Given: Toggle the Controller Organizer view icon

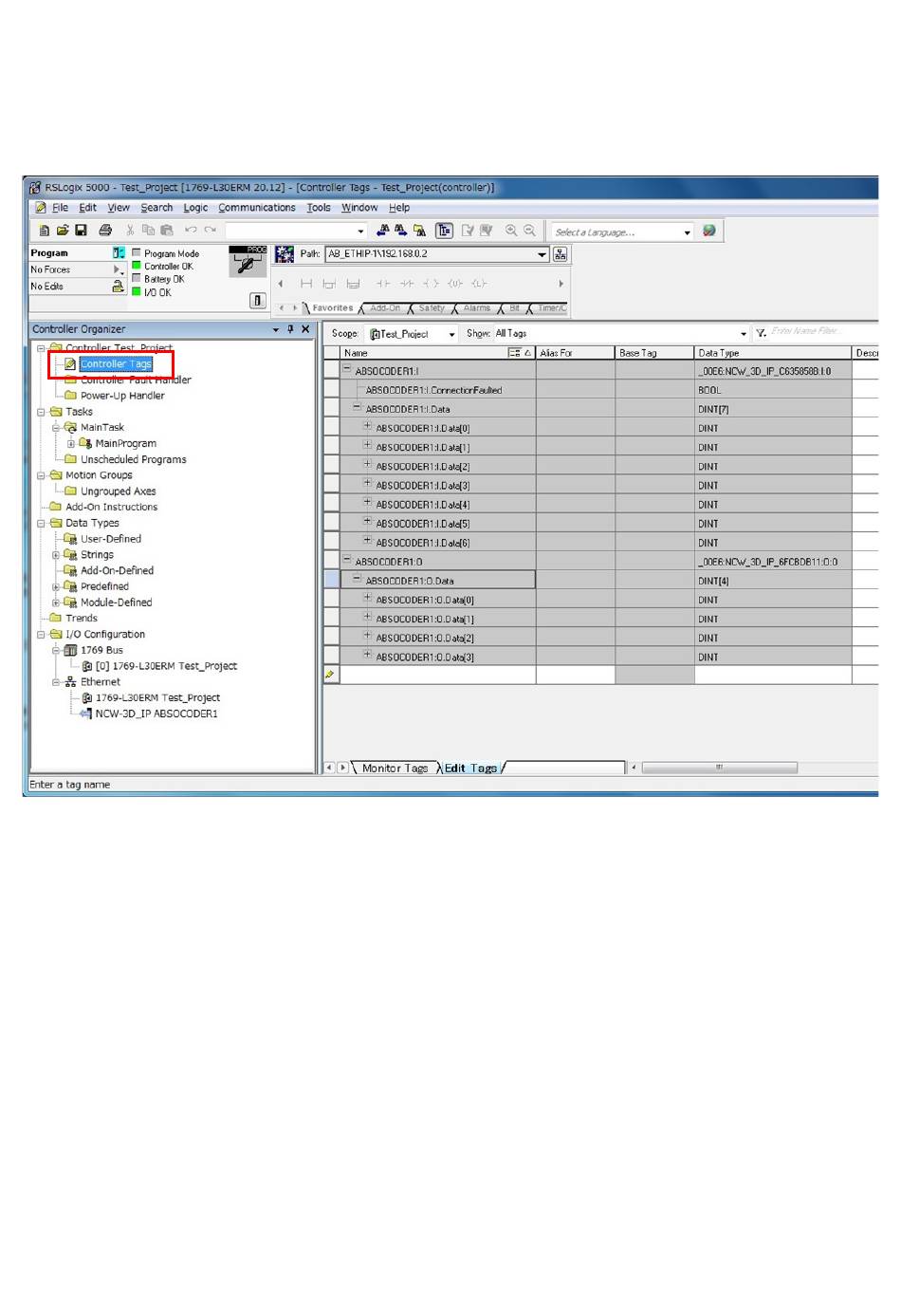Looking at the screenshot, I should coord(444,231).
